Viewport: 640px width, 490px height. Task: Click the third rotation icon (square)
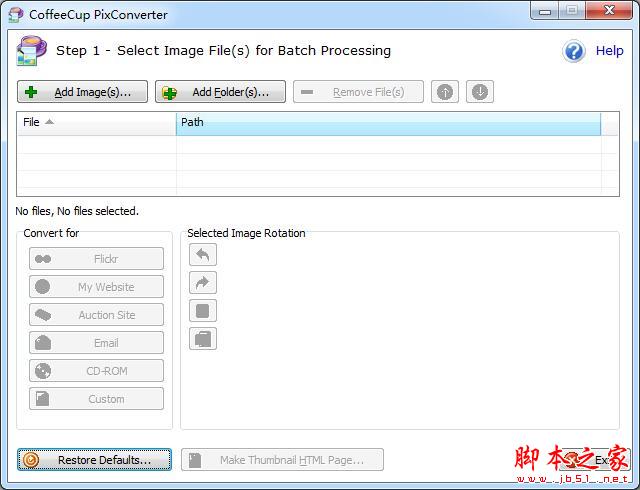(203, 311)
